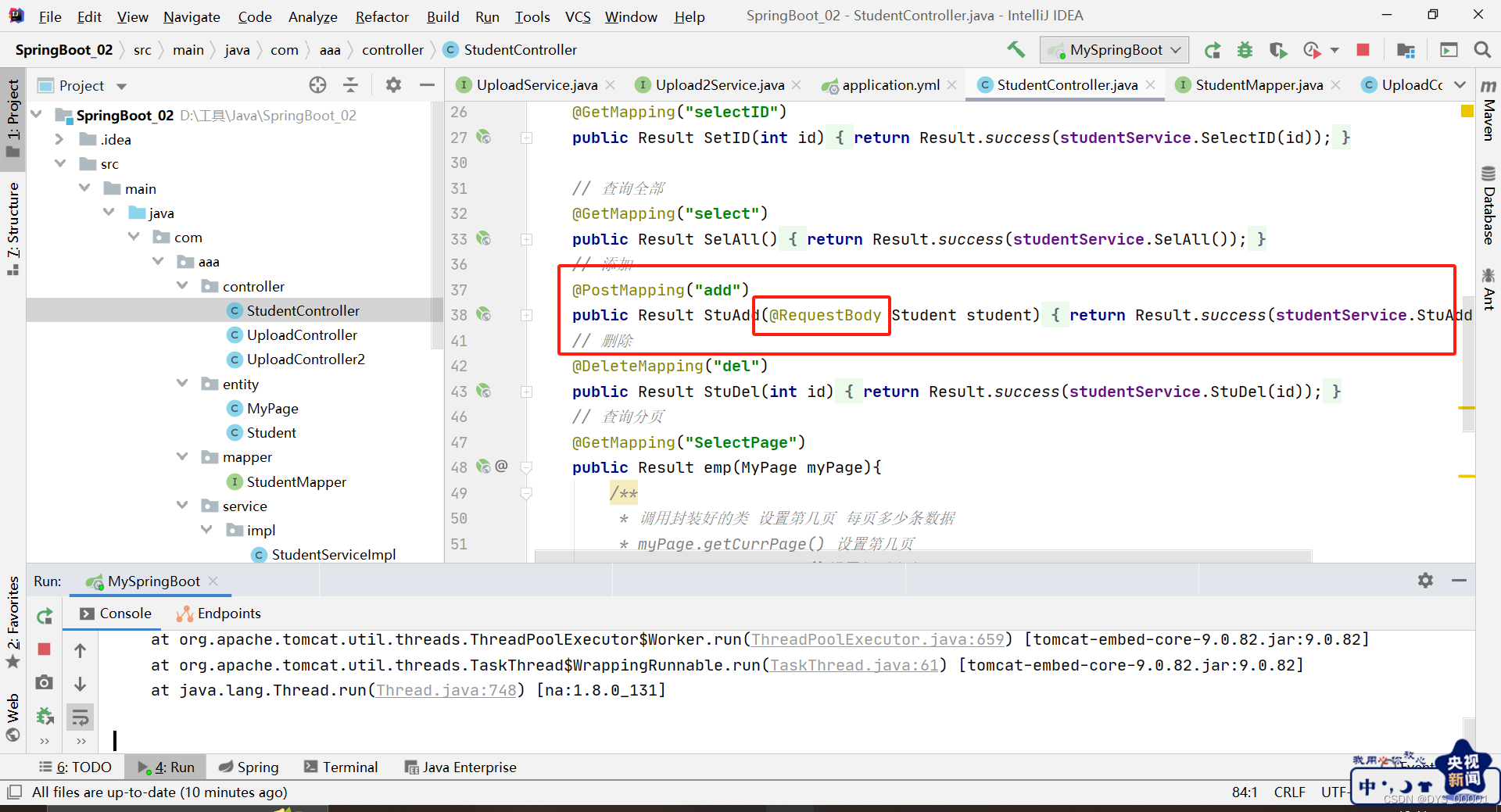Open the Project view type dropdown arrow
1501x812 pixels.
[x=121, y=86]
